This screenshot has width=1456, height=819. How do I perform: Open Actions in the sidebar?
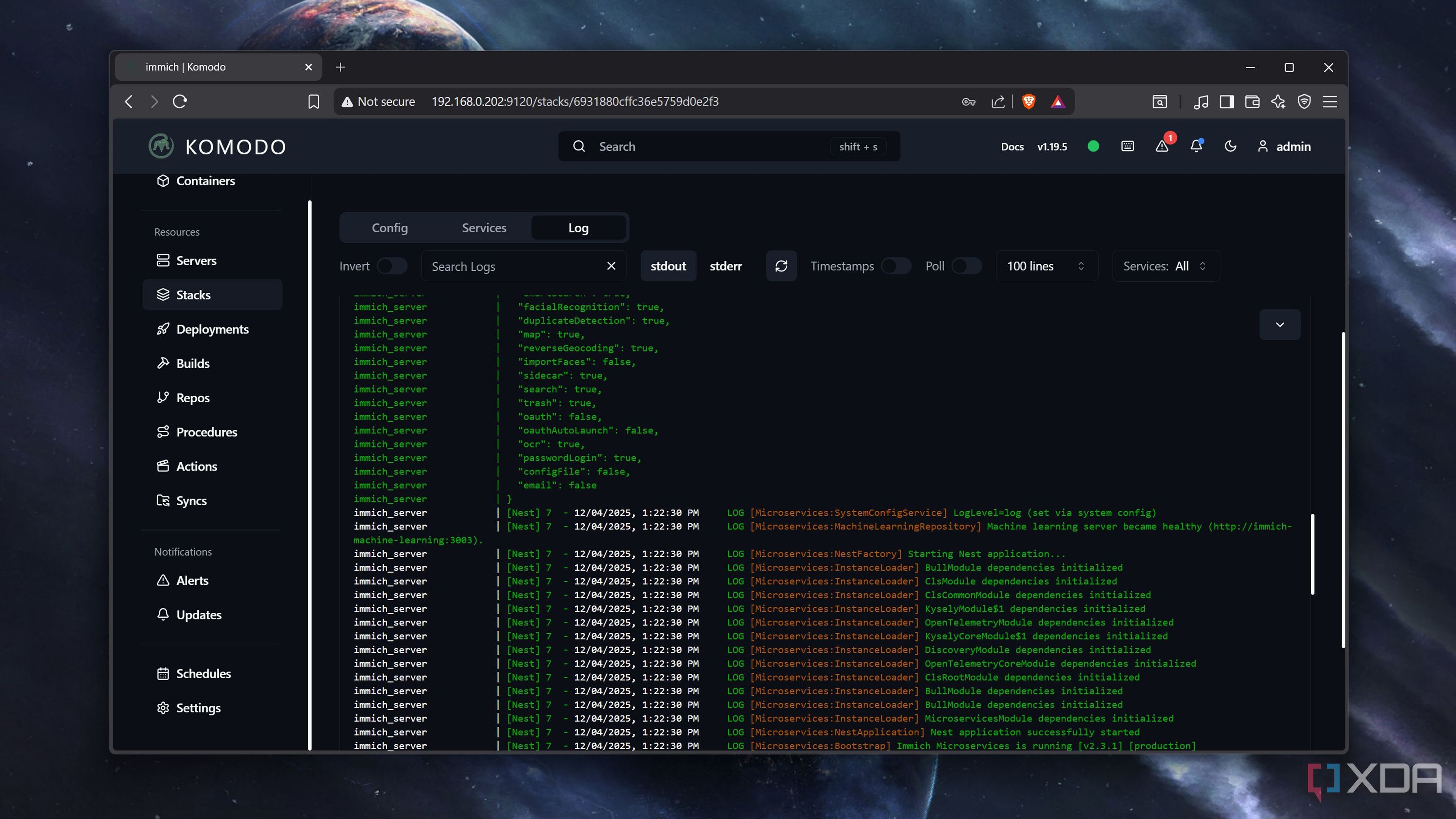coord(212,466)
